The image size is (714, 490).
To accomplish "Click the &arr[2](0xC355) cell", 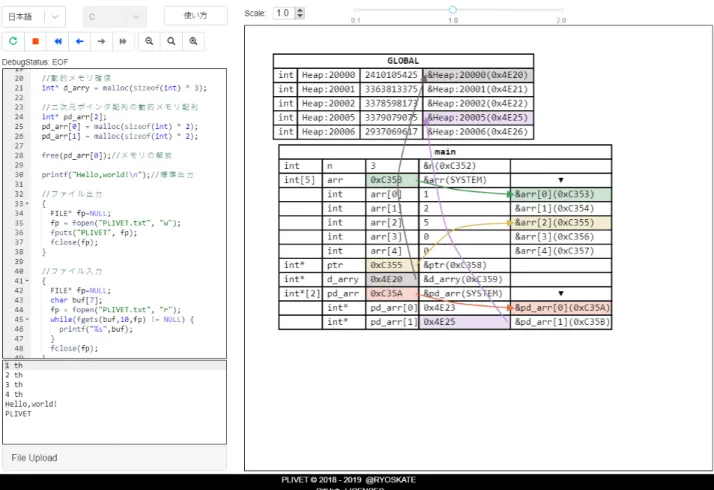I will point(561,222).
